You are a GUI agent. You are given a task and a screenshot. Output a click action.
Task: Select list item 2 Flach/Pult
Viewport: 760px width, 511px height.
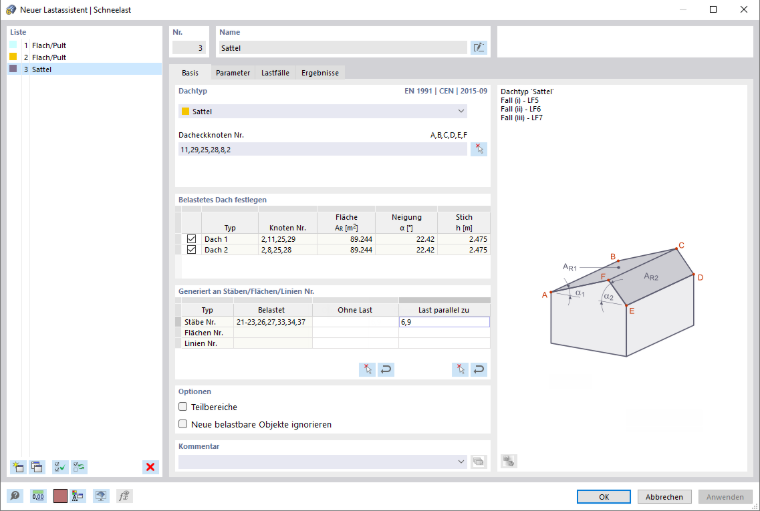(85, 57)
